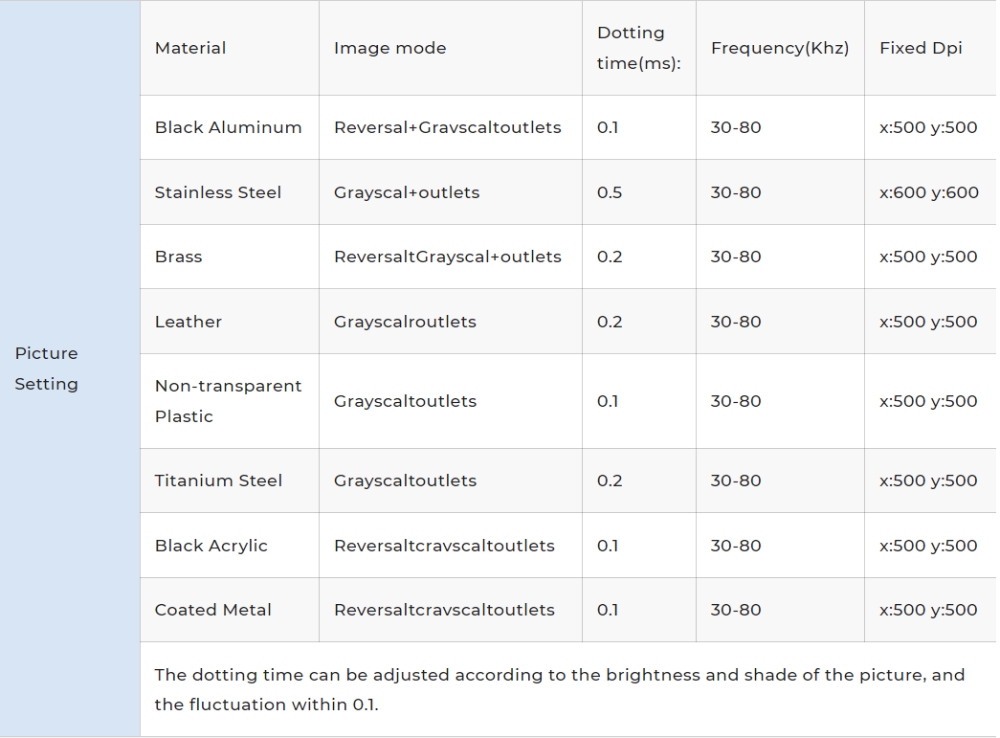Click the Non-transparent Plastic cell
This screenshot has width=1000, height=738.
[x=228, y=401]
